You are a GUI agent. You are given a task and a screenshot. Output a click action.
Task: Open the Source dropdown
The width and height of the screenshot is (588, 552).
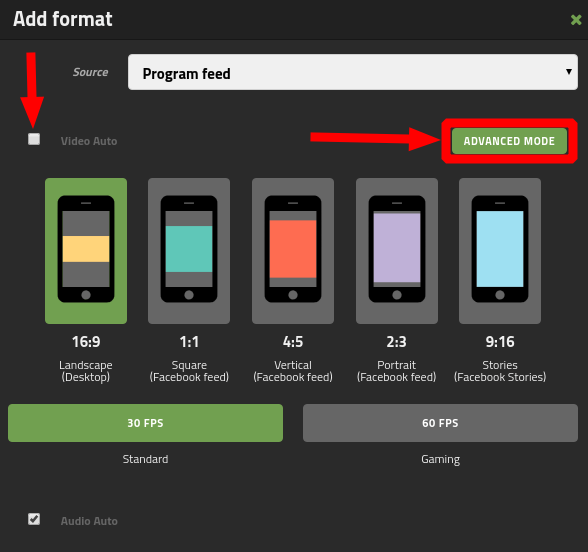[x=352, y=72]
